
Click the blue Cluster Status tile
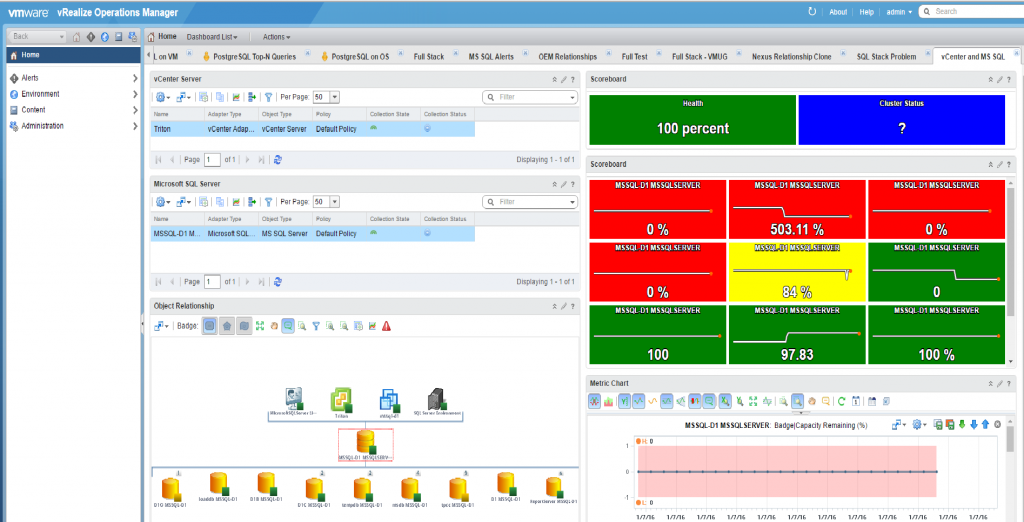point(901,120)
